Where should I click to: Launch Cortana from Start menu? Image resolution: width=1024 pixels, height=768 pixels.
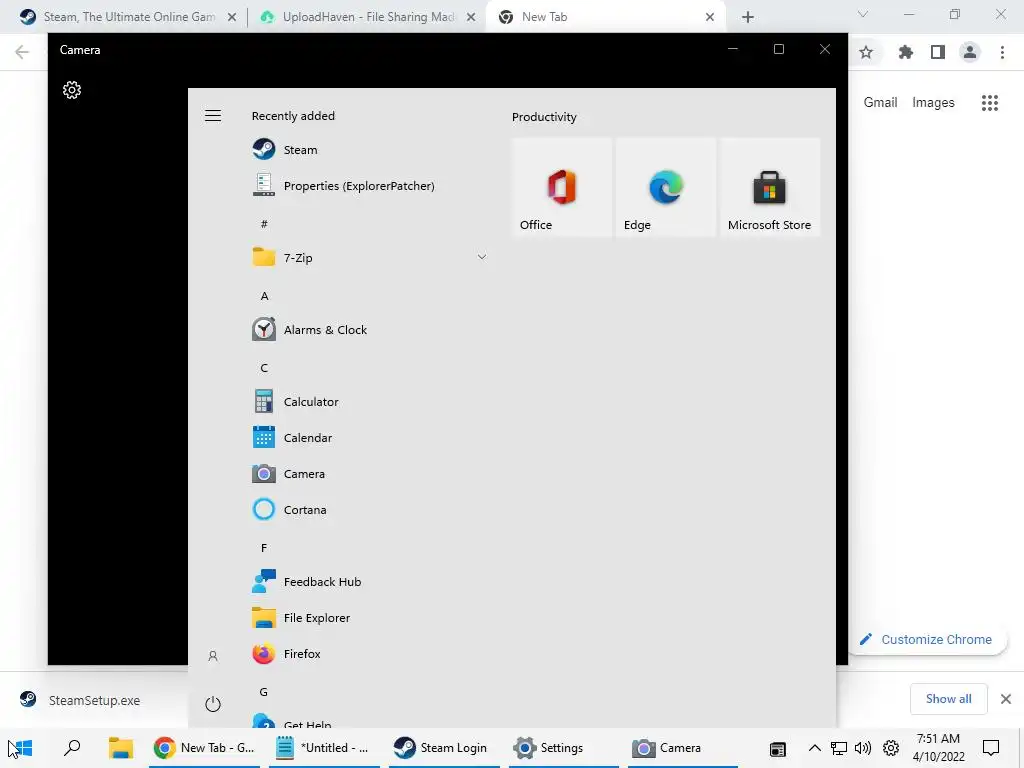point(370,509)
